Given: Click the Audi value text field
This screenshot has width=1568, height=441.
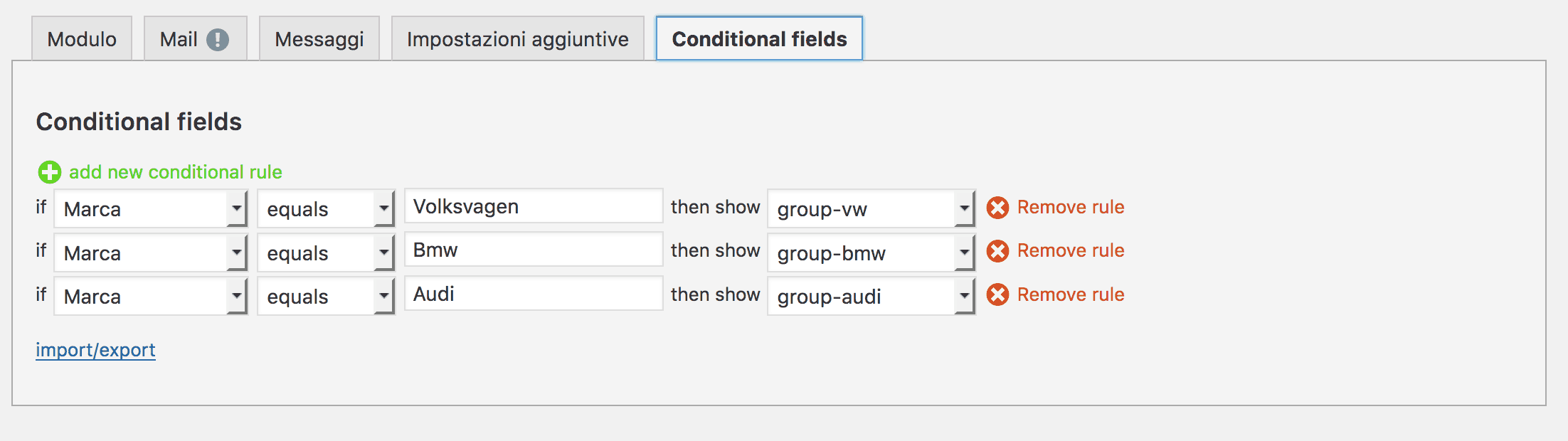Looking at the screenshot, I should click(x=534, y=294).
